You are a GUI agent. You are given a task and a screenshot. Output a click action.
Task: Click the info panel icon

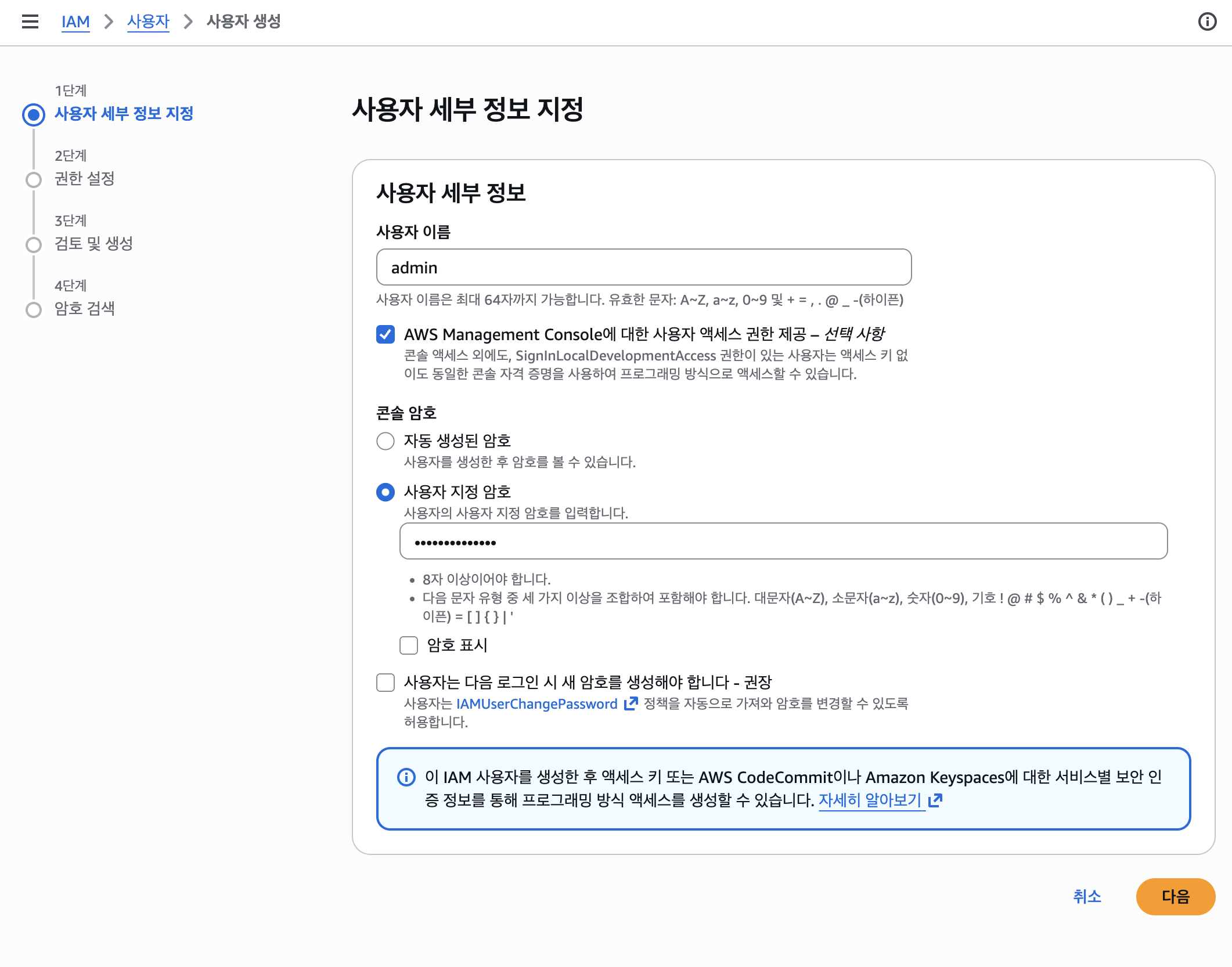pyautogui.click(x=1207, y=22)
